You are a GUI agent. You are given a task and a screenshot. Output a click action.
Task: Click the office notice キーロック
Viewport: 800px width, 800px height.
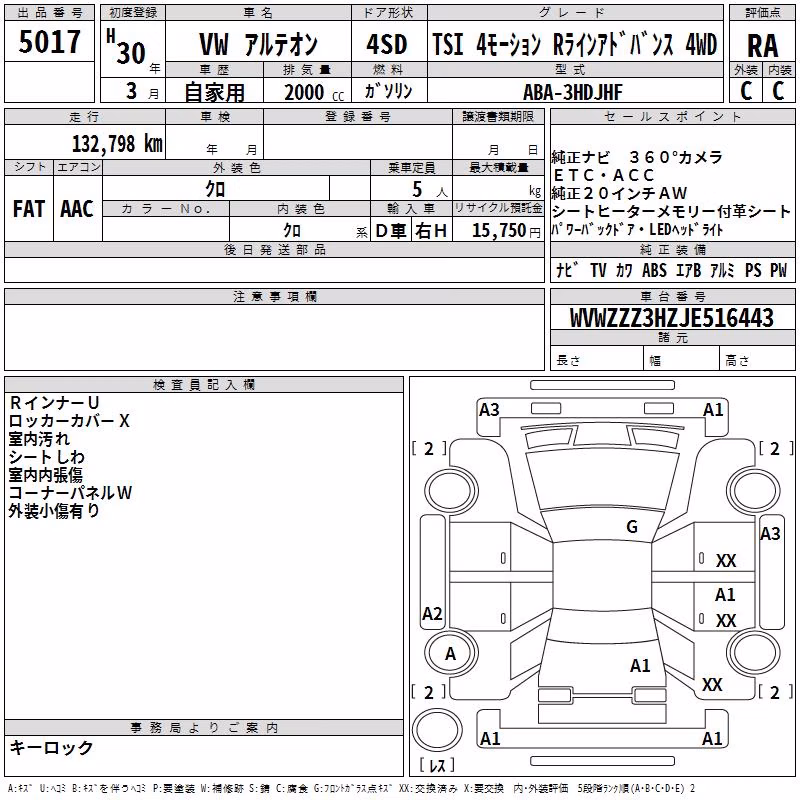point(51,747)
